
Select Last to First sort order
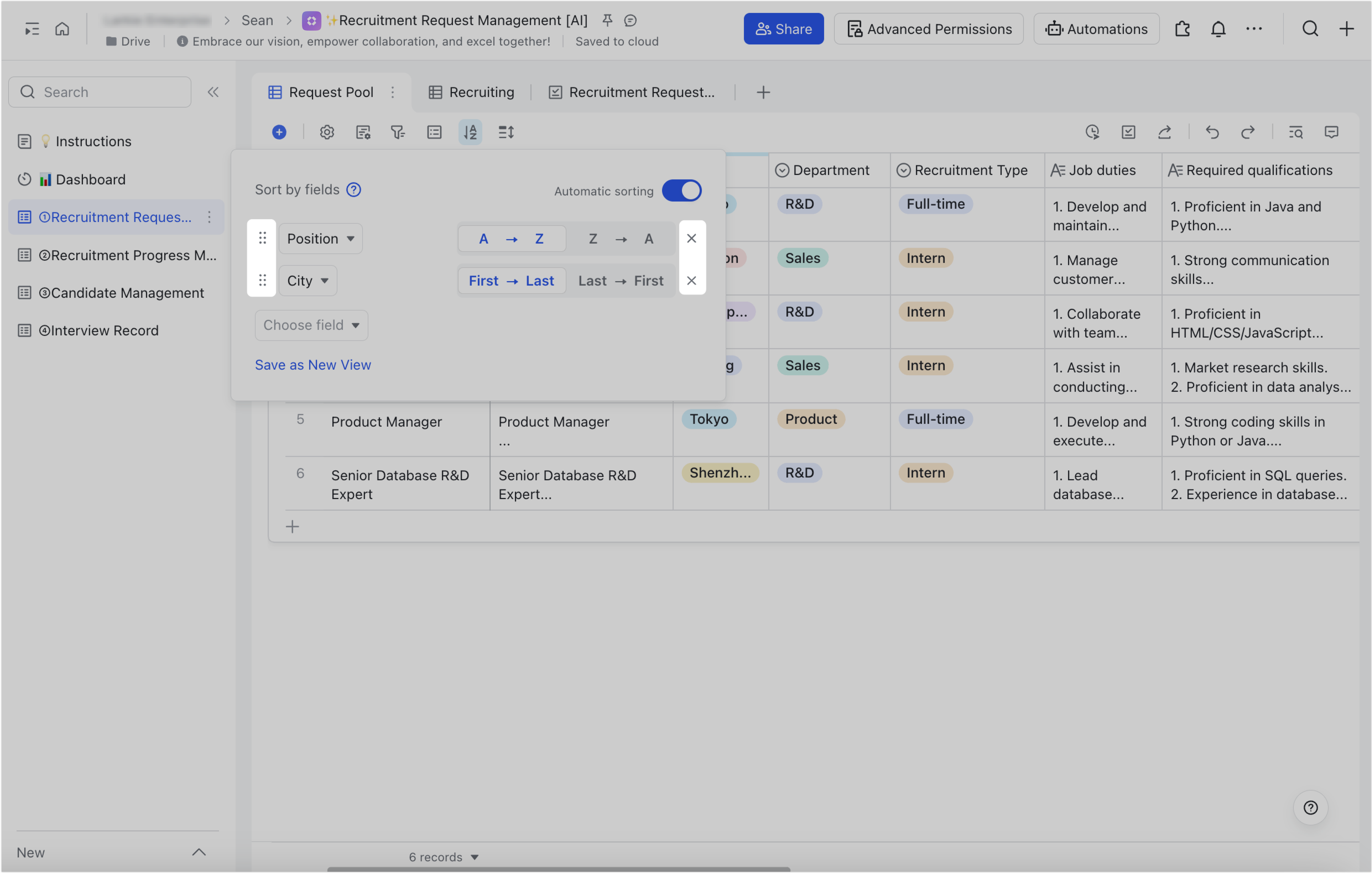pyautogui.click(x=621, y=281)
